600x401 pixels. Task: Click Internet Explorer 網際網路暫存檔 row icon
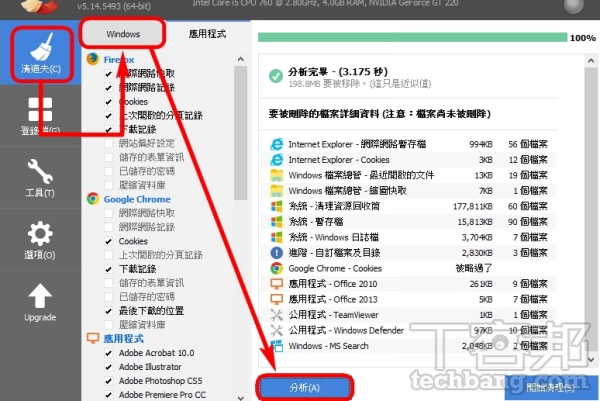coord(276,144)
